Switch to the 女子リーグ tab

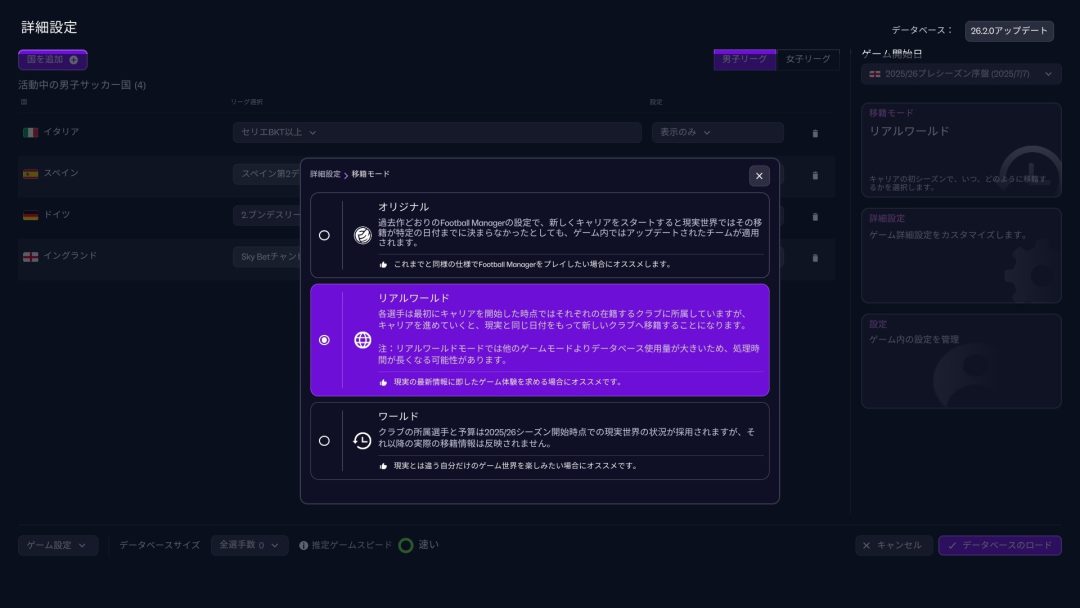[x=808, y=60]
